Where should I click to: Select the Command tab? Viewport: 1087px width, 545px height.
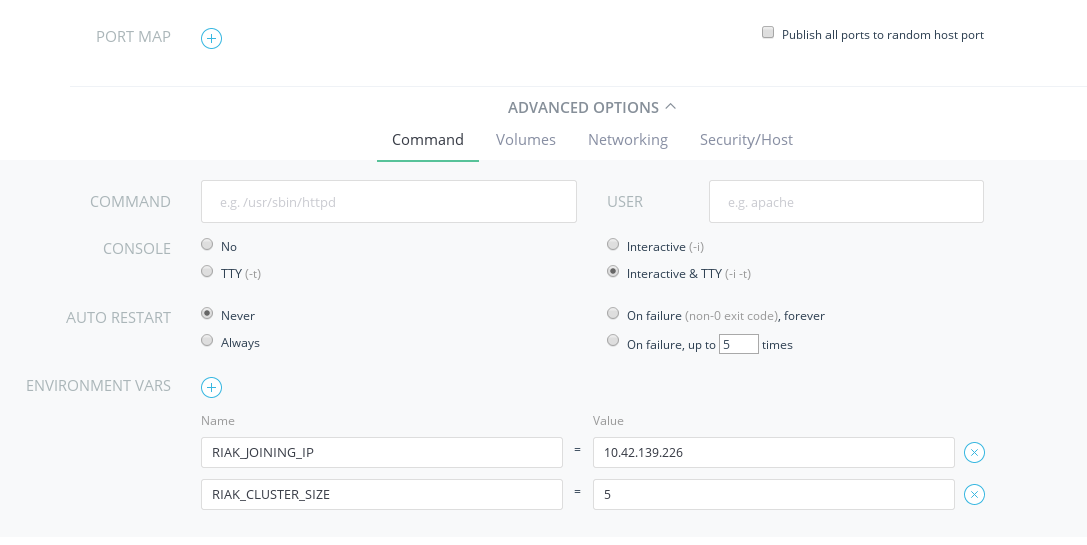427,140
